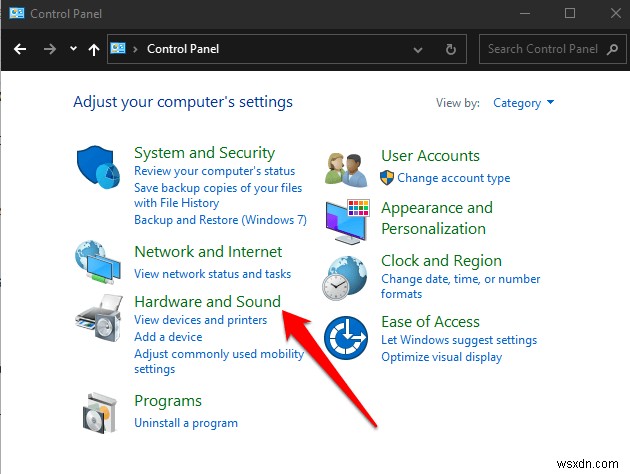Open the recent locations dropdown arrow

pyautogui.click(x=73, y=49)
